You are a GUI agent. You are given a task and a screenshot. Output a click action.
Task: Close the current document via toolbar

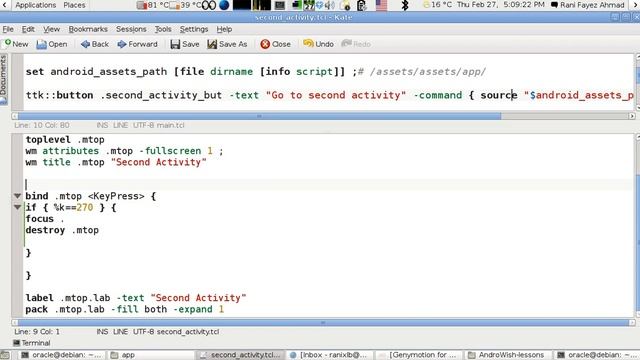coord(276,44)
